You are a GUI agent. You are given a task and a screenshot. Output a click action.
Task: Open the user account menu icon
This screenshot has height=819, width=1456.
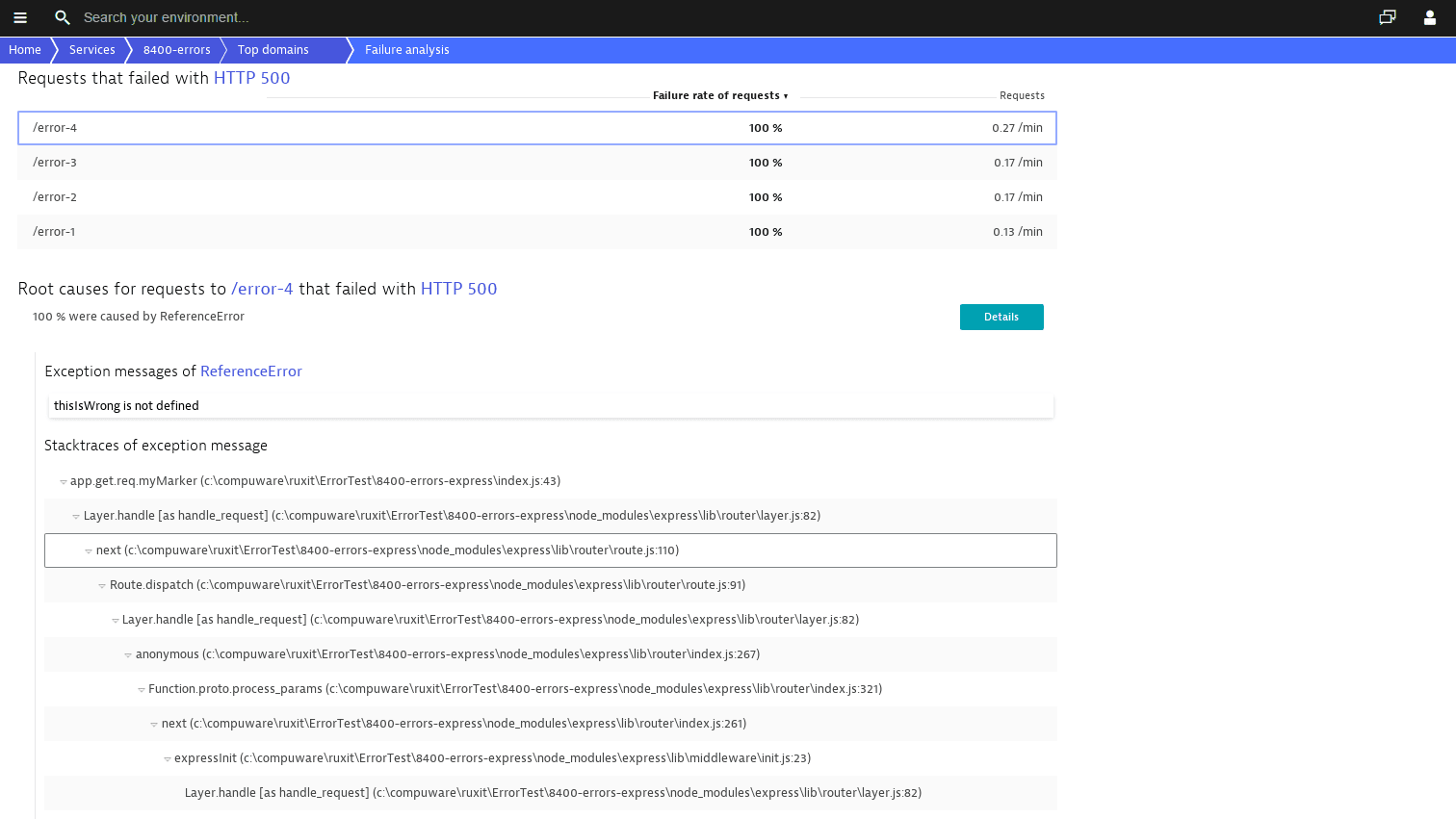1430,17
